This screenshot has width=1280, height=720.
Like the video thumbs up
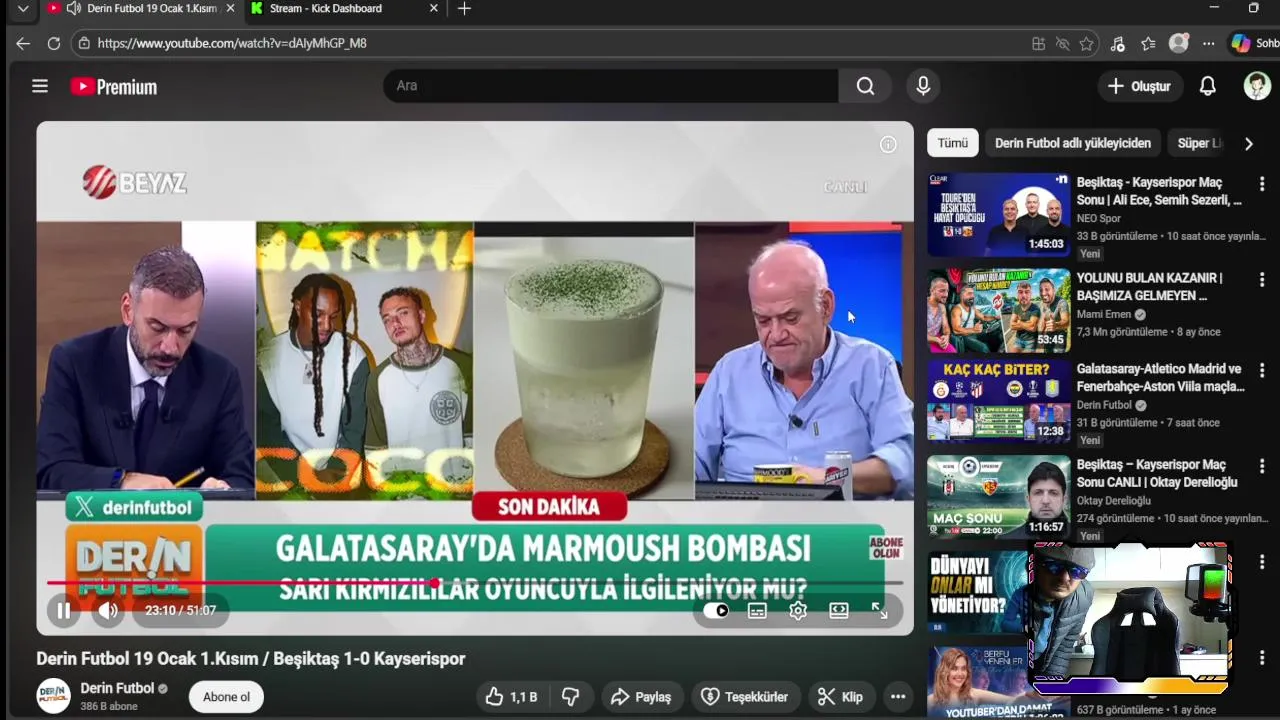pyautogui.click(x=512, y=697)
